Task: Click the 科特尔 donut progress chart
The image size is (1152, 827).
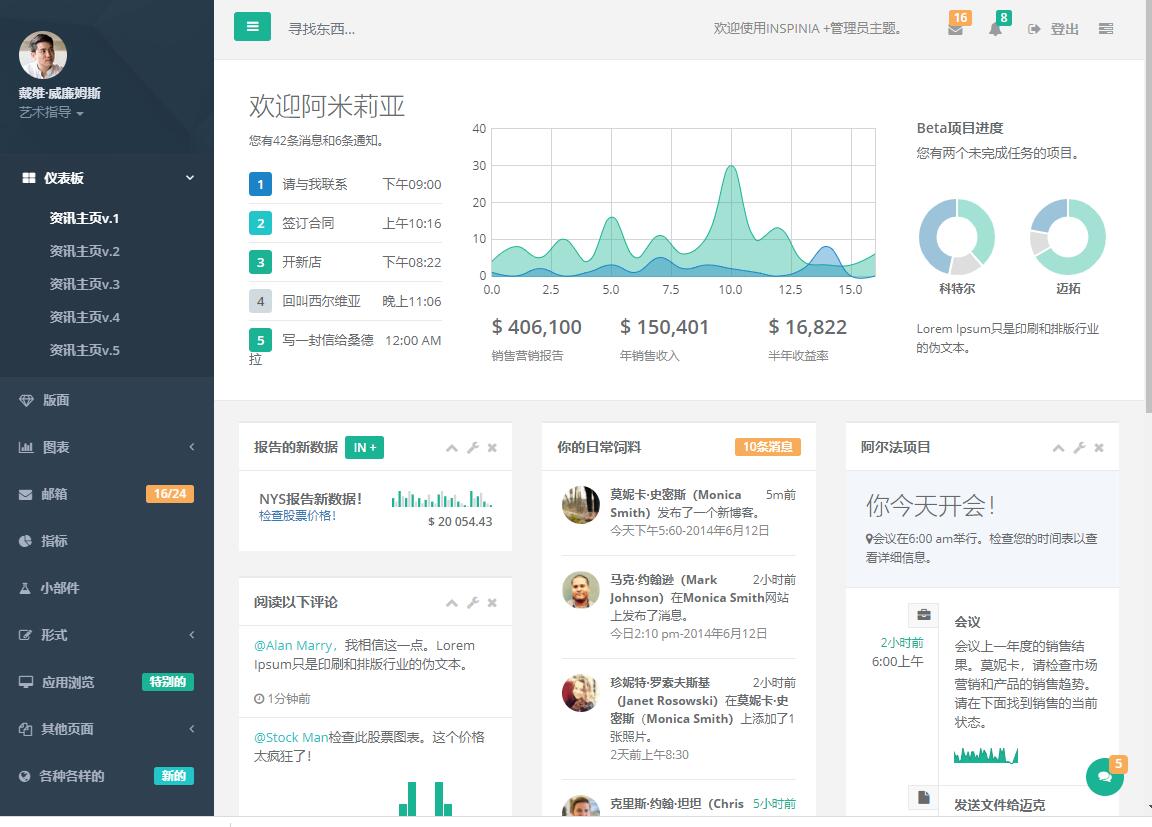Action: [956, 236]
